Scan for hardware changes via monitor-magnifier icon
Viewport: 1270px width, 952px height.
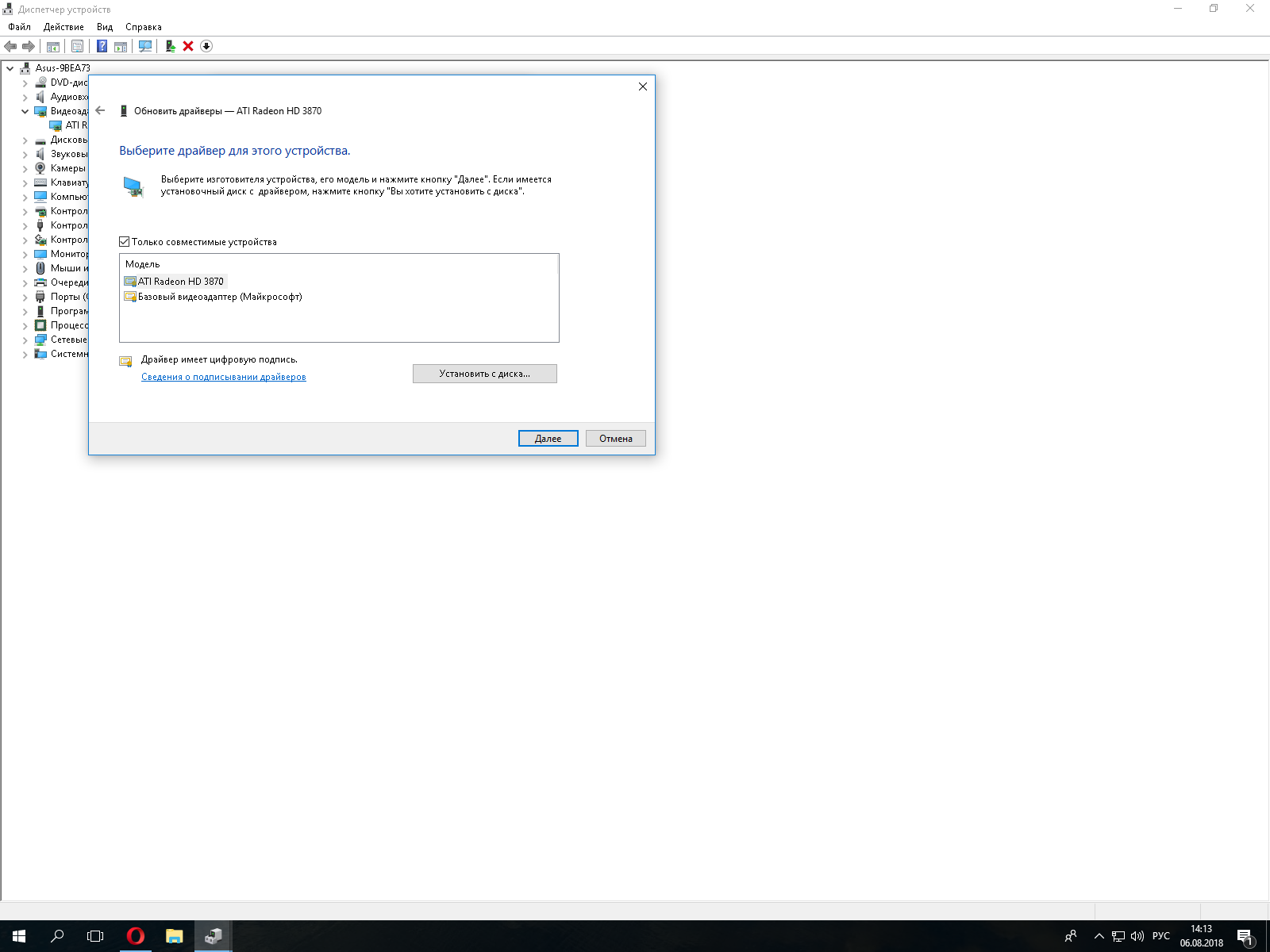(x=145, y=46)
